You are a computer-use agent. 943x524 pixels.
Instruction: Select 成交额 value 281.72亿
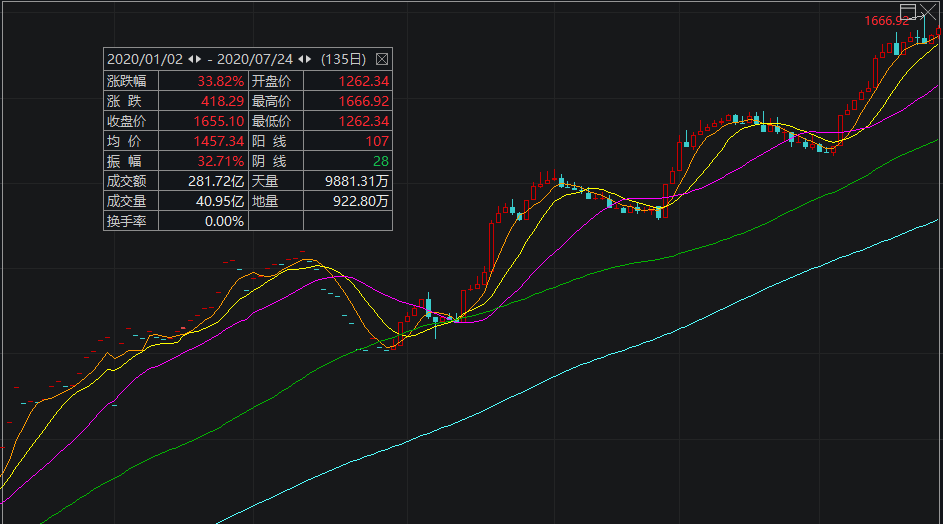216,180
